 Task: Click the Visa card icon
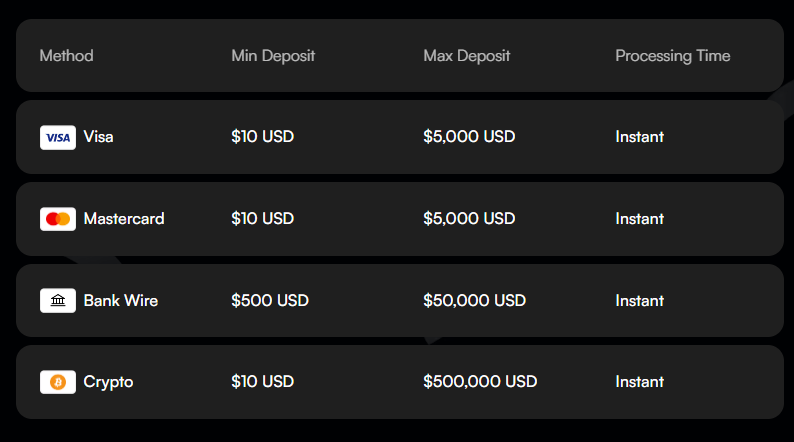[x=58, y=137]
